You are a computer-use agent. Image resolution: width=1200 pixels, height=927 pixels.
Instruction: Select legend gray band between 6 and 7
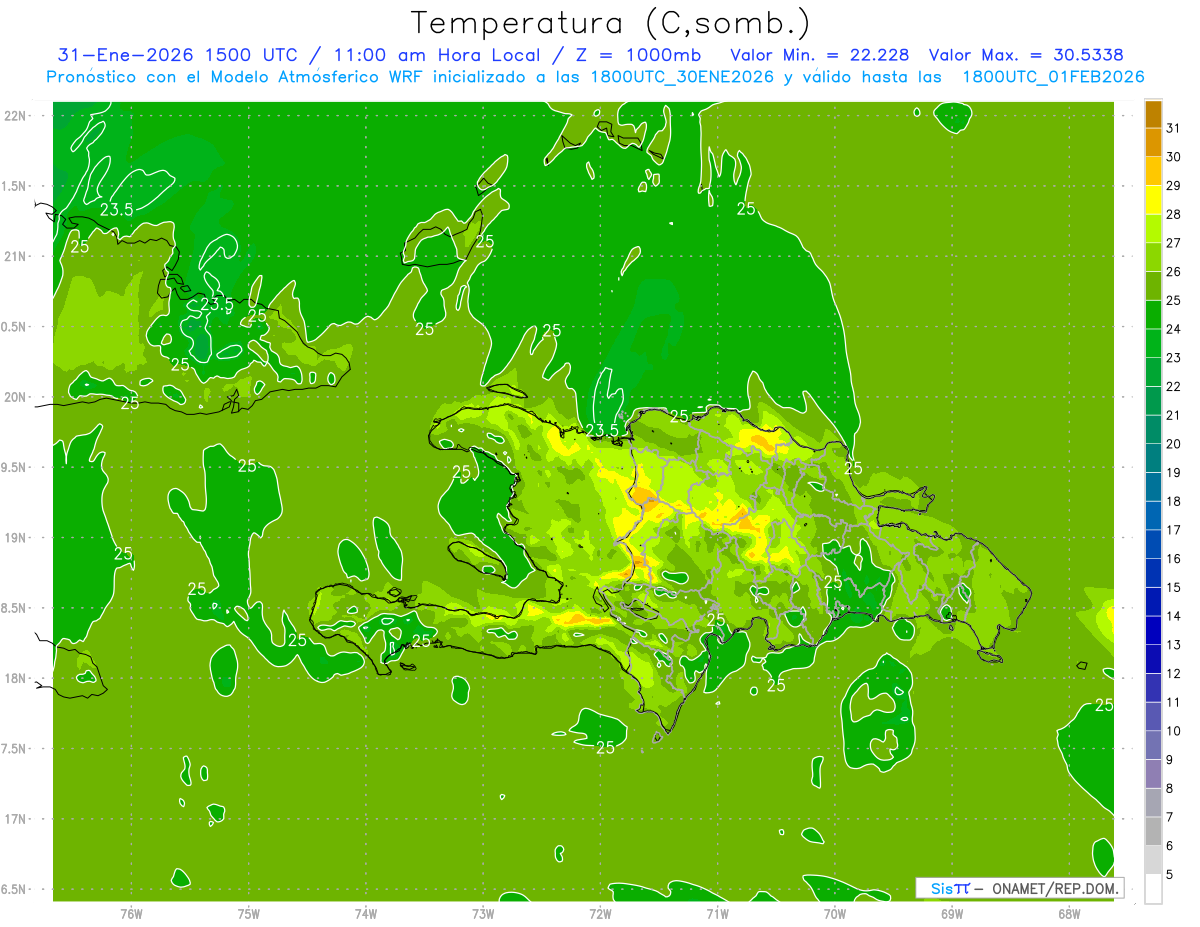pos(1153,831)
